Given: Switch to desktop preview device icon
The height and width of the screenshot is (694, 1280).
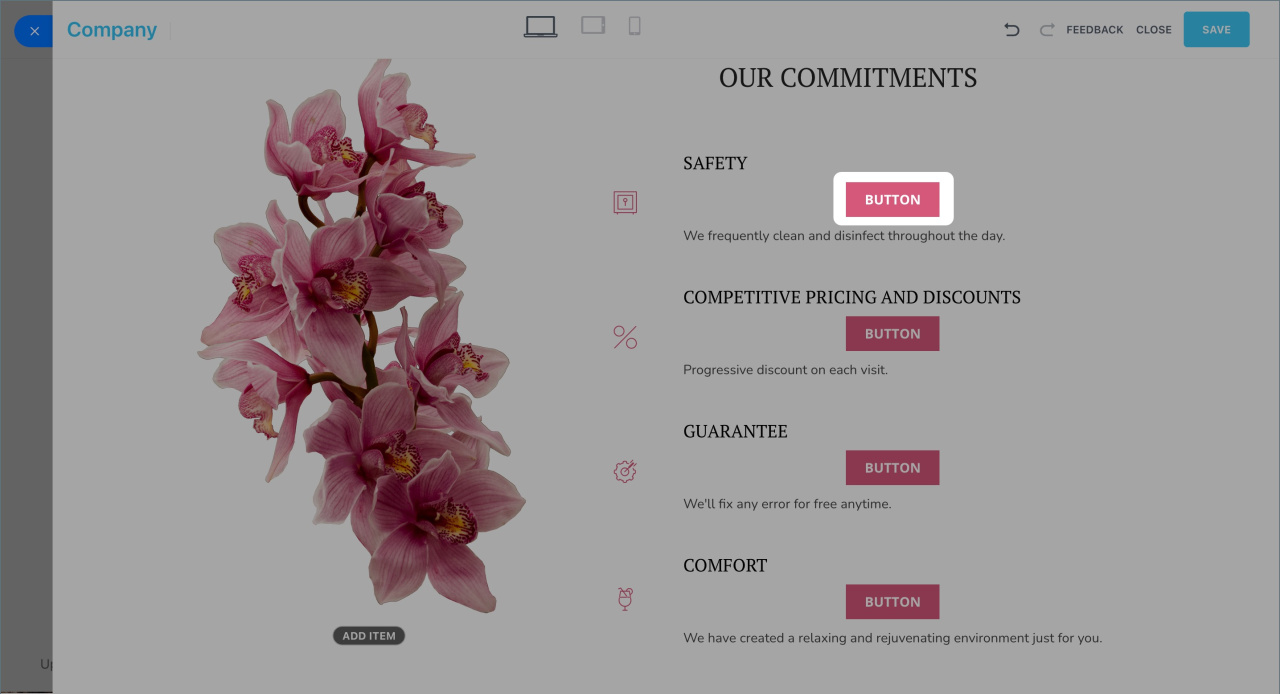Looking at the screenshot, I should coord(540,27).
